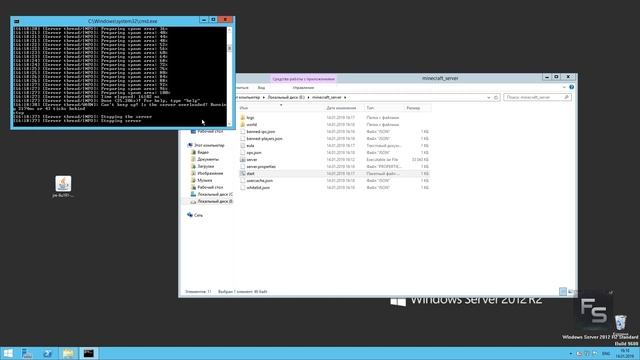Select the ops.json file
This screenshot has height=360, width=640.
click(x=253, y=153)
